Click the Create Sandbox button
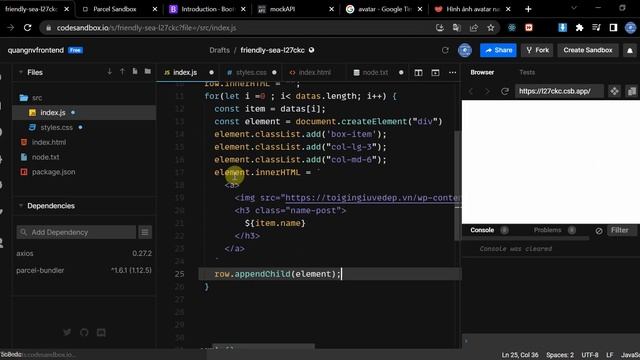Screen dimensions: 640x360 pos(588,50)
